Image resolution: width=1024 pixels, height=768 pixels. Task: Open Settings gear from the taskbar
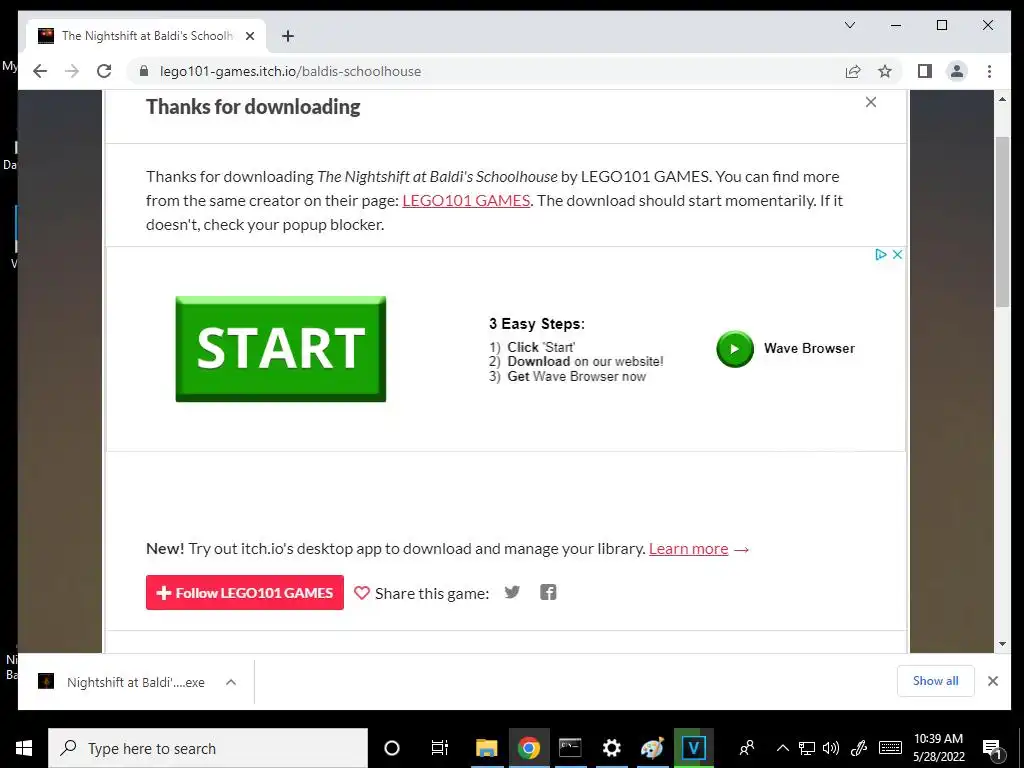coord(611,748)
